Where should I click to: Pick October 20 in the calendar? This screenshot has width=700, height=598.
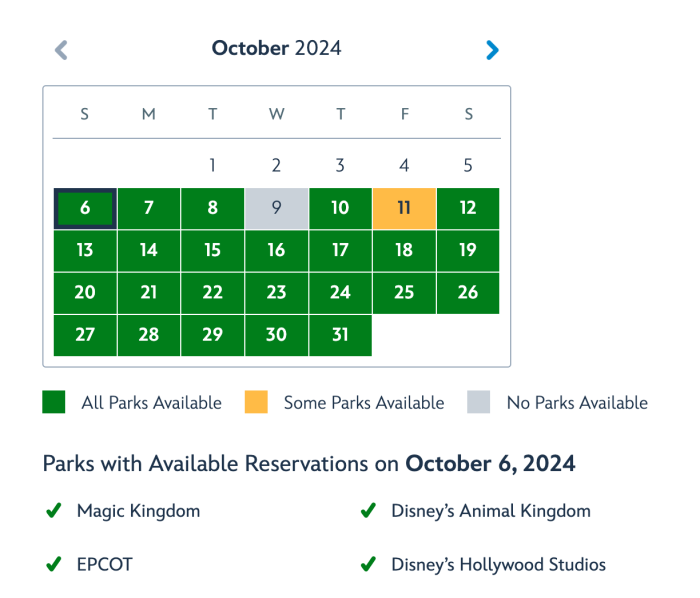pos(85,292)
